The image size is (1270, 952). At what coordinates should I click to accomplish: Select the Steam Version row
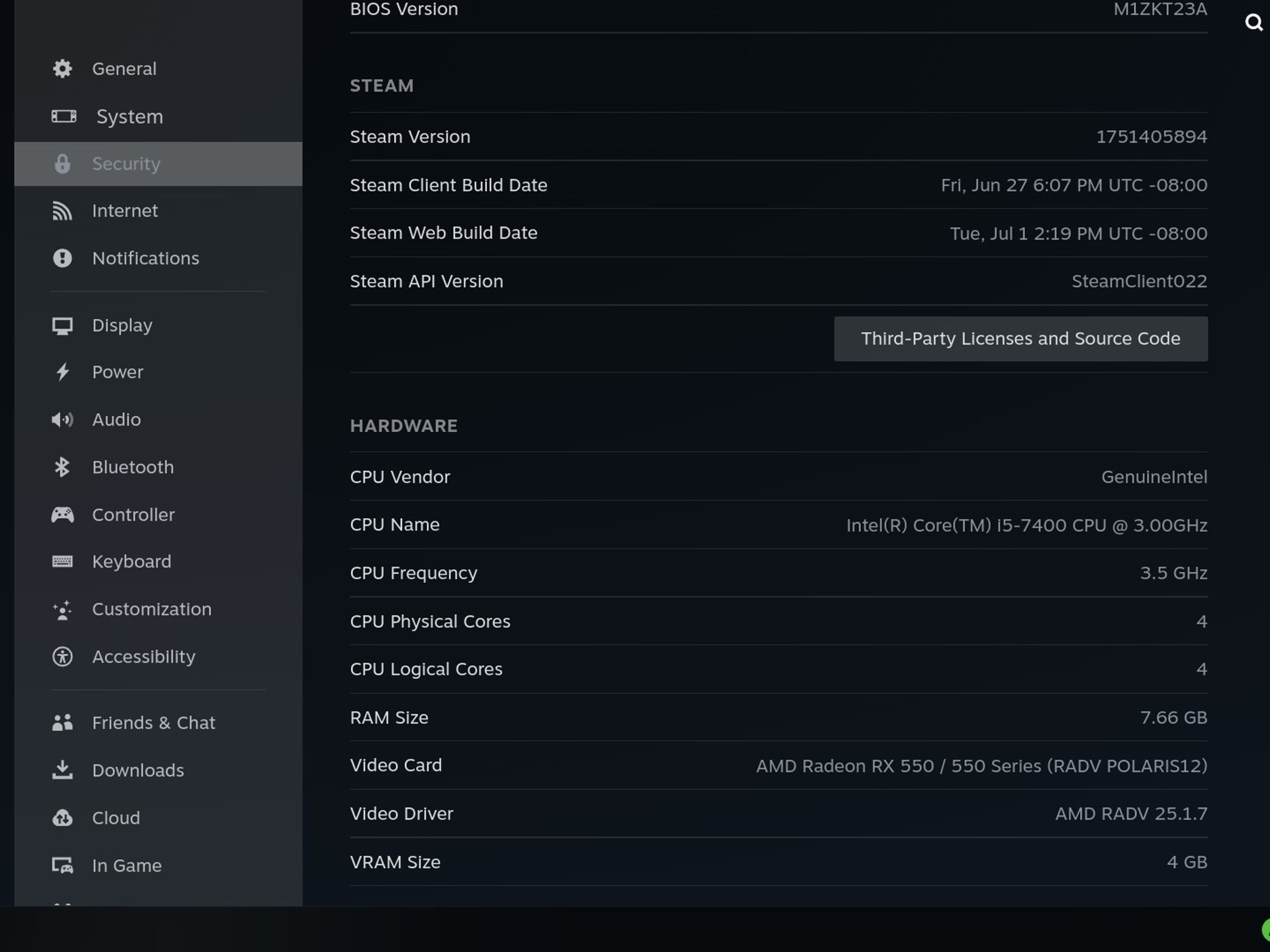point(778,137)
